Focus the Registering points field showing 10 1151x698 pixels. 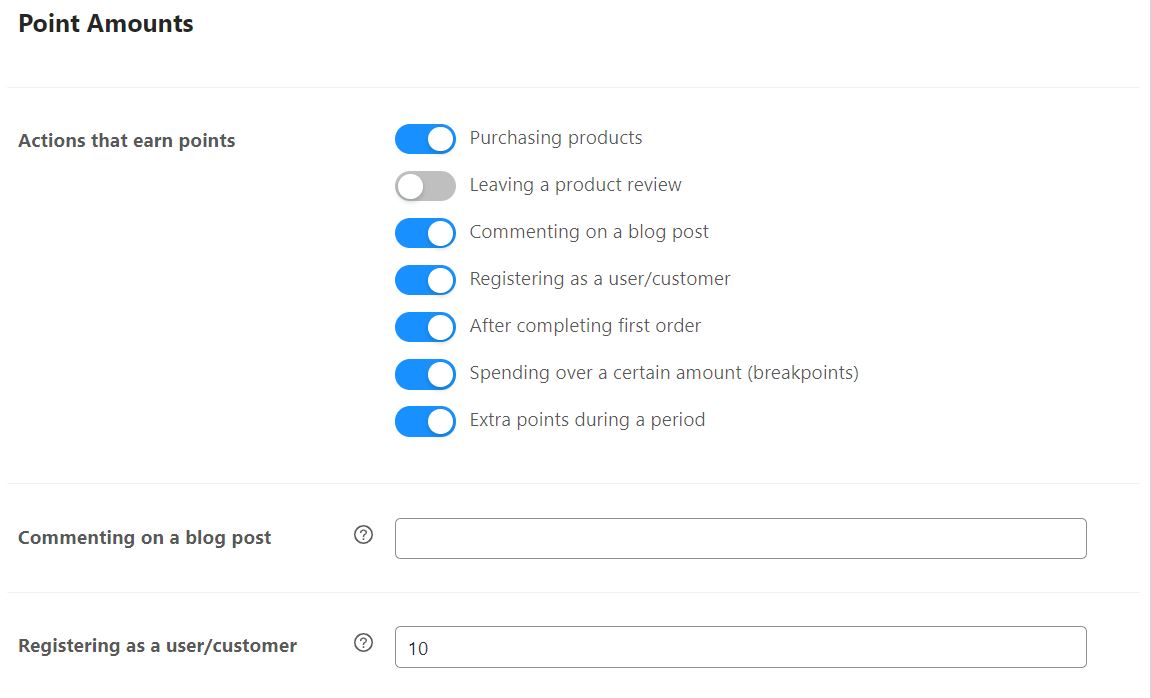pos(740,647)
